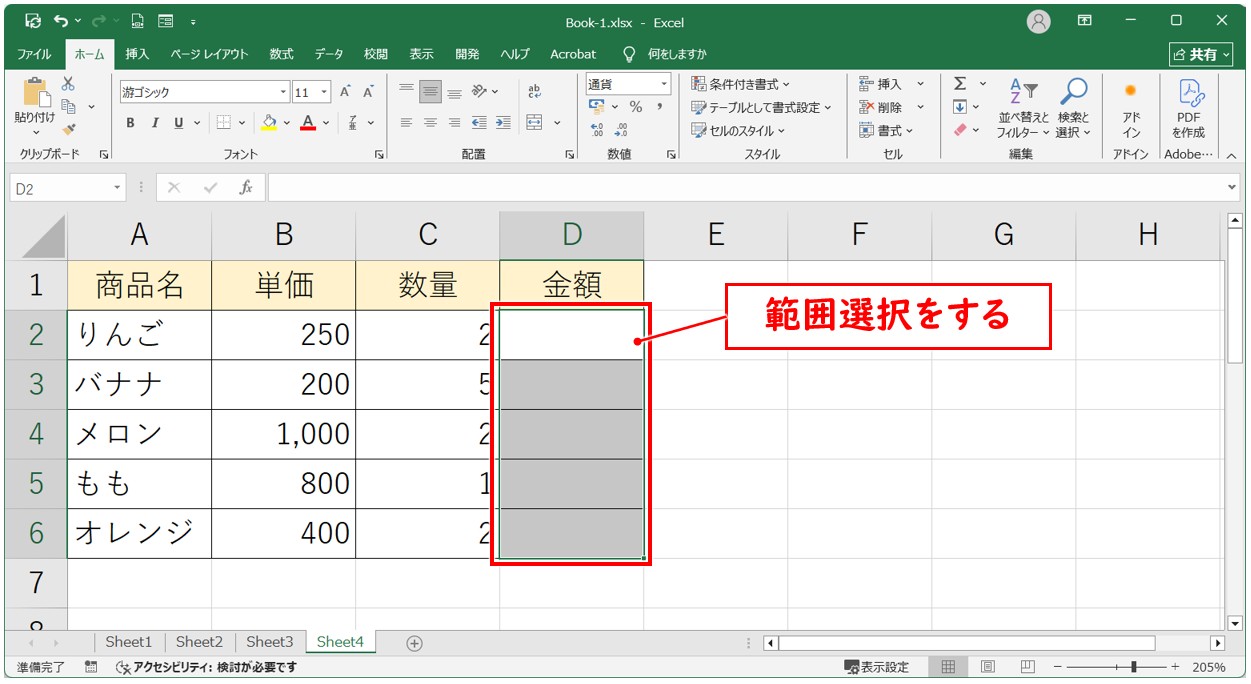1251x684 pixels.
Task: Click the phonetic guide icon
Action: click(x=353, y=123)
